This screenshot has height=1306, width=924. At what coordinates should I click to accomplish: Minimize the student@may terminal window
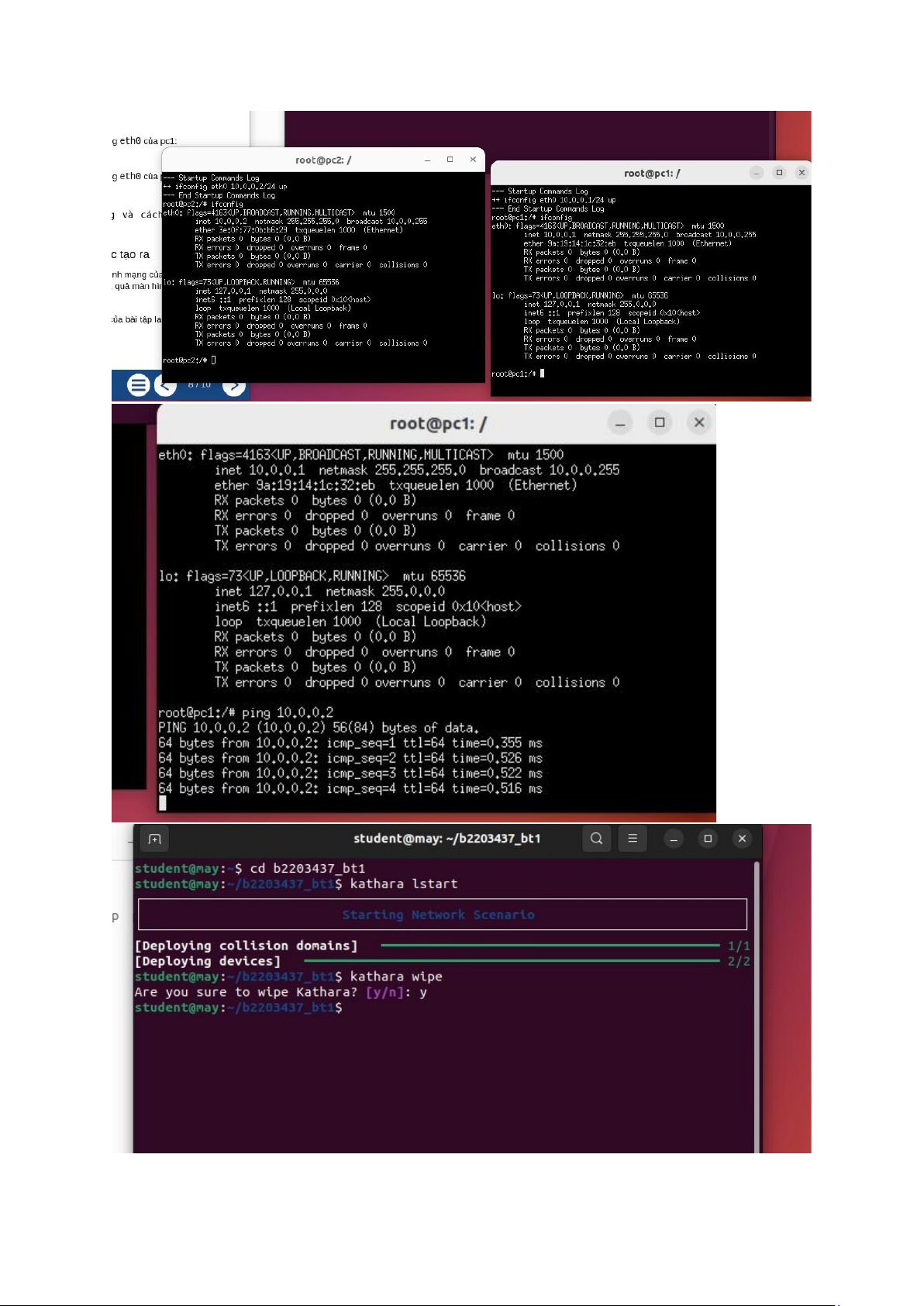(x=674, y=839)
